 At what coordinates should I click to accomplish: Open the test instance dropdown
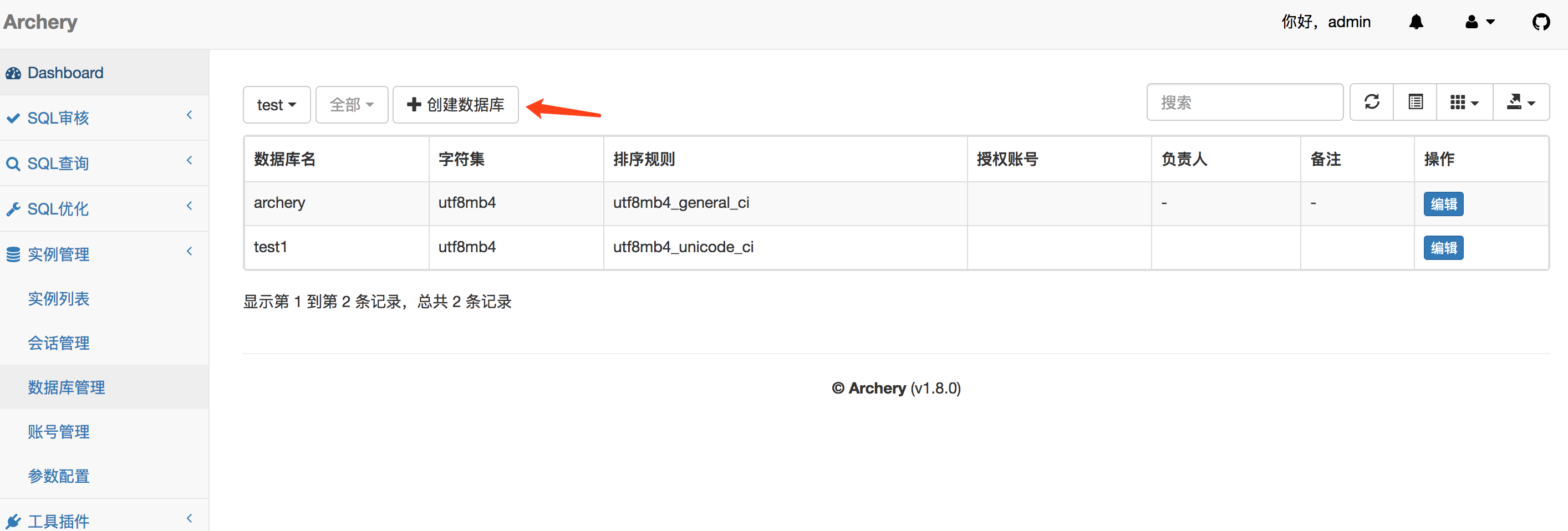tap(276, 104)
